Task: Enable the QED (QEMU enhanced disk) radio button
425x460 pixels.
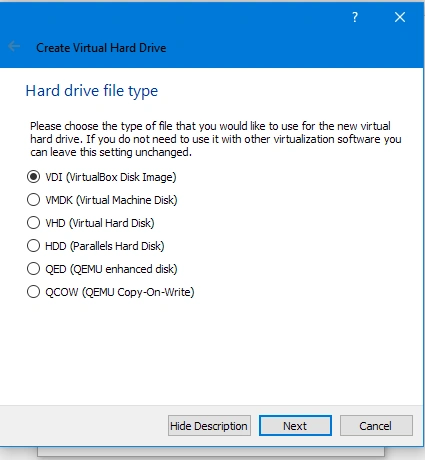Action: (x=33, y=269)
